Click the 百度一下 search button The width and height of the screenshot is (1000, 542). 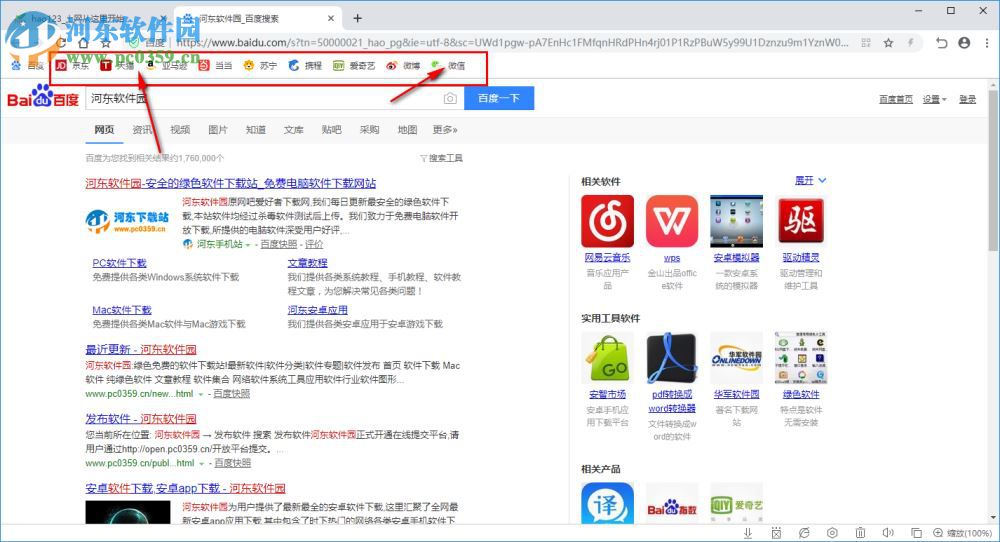pos(499,98)
